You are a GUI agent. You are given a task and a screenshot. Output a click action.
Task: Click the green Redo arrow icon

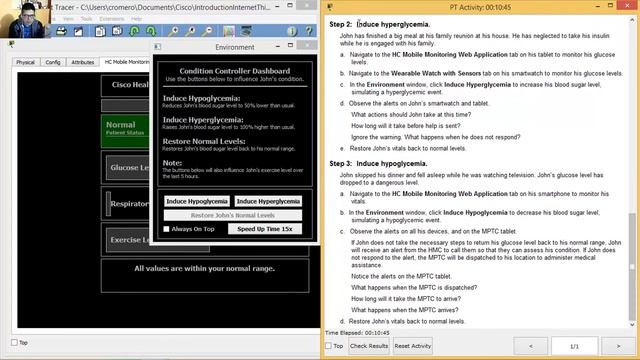click(151, 31)
